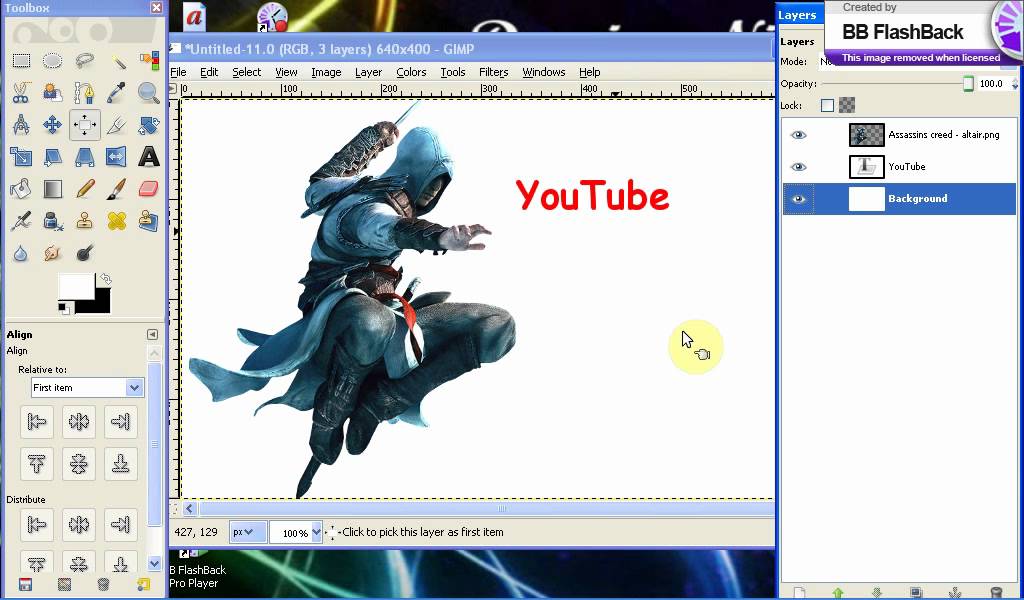Align top edge of target

(37, 464)
